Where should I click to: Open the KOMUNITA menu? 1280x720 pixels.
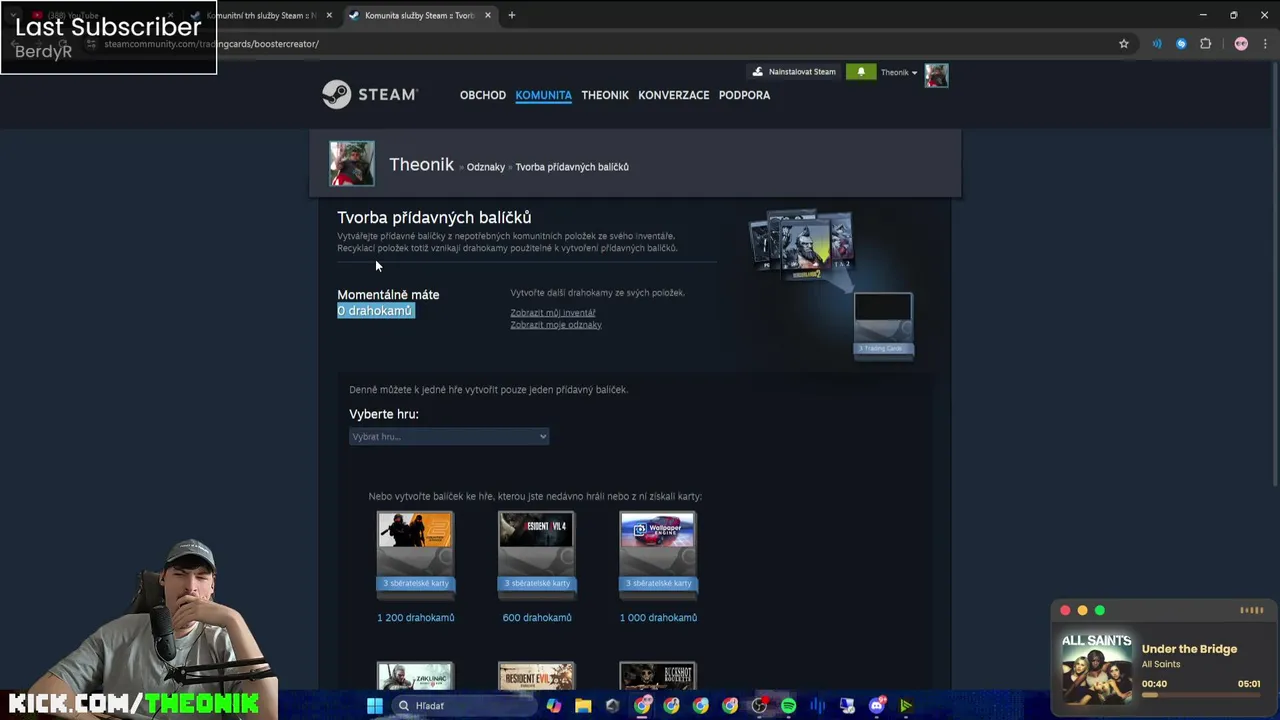(544, 95)
